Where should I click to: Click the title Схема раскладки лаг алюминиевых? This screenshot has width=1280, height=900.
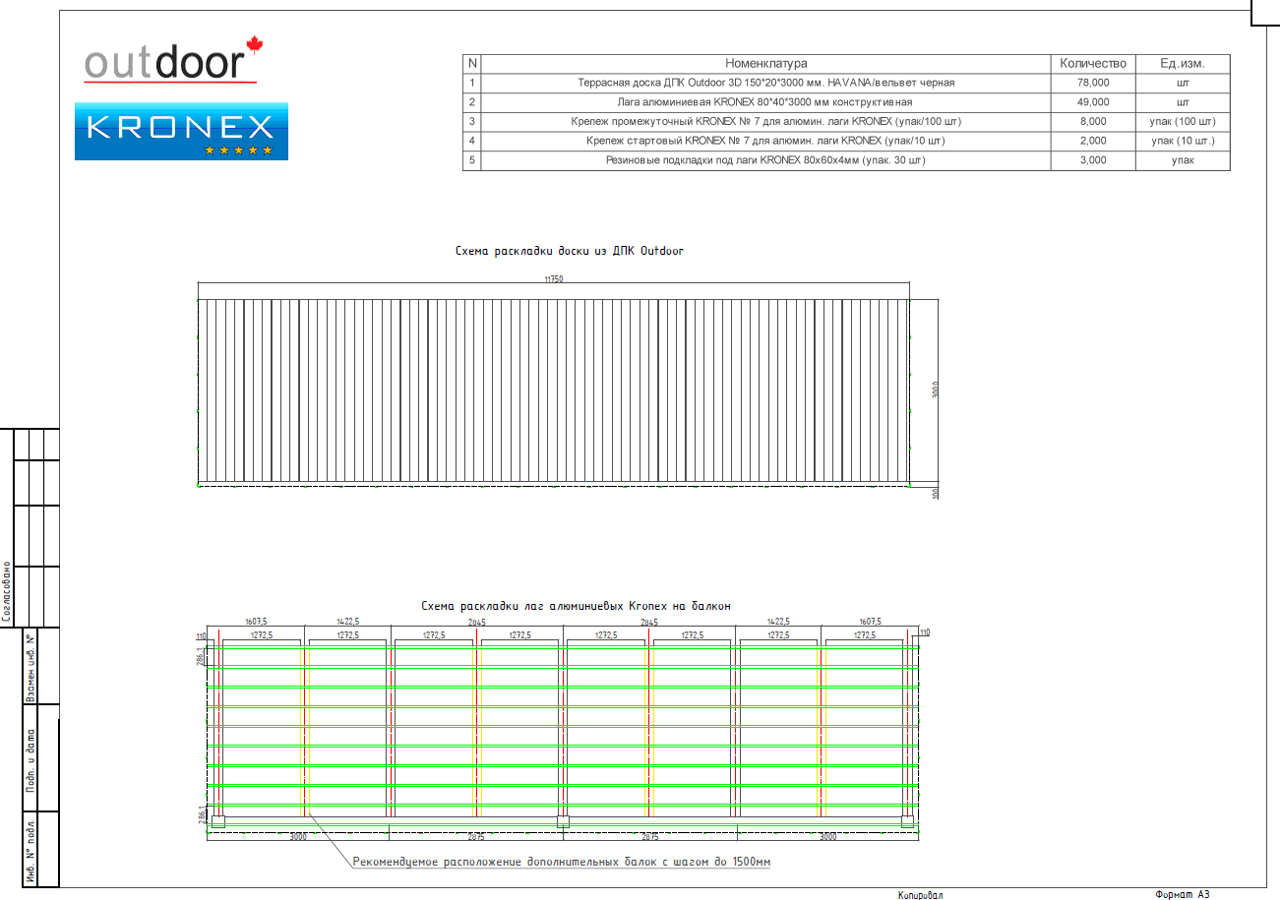(576, 606)
